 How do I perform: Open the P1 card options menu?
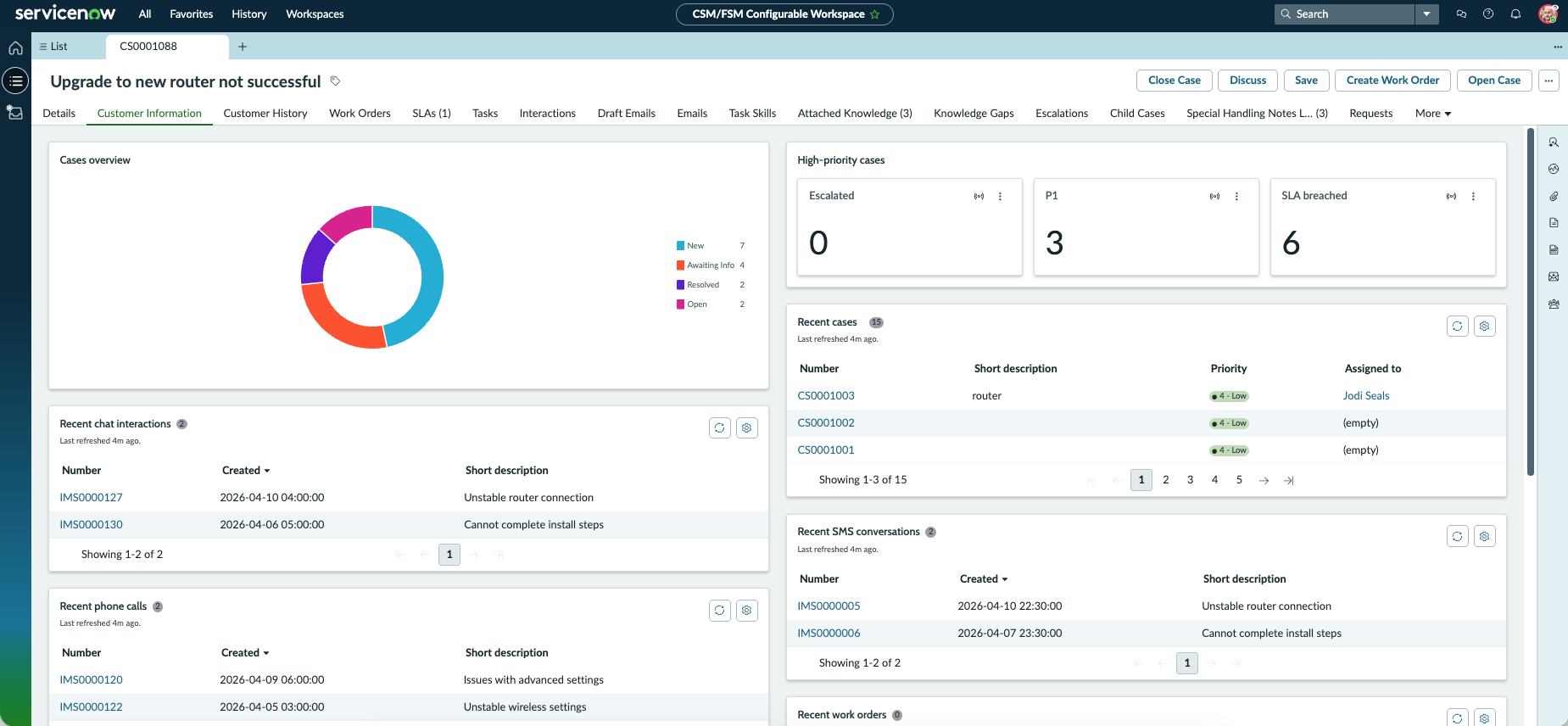[1236, 196]
